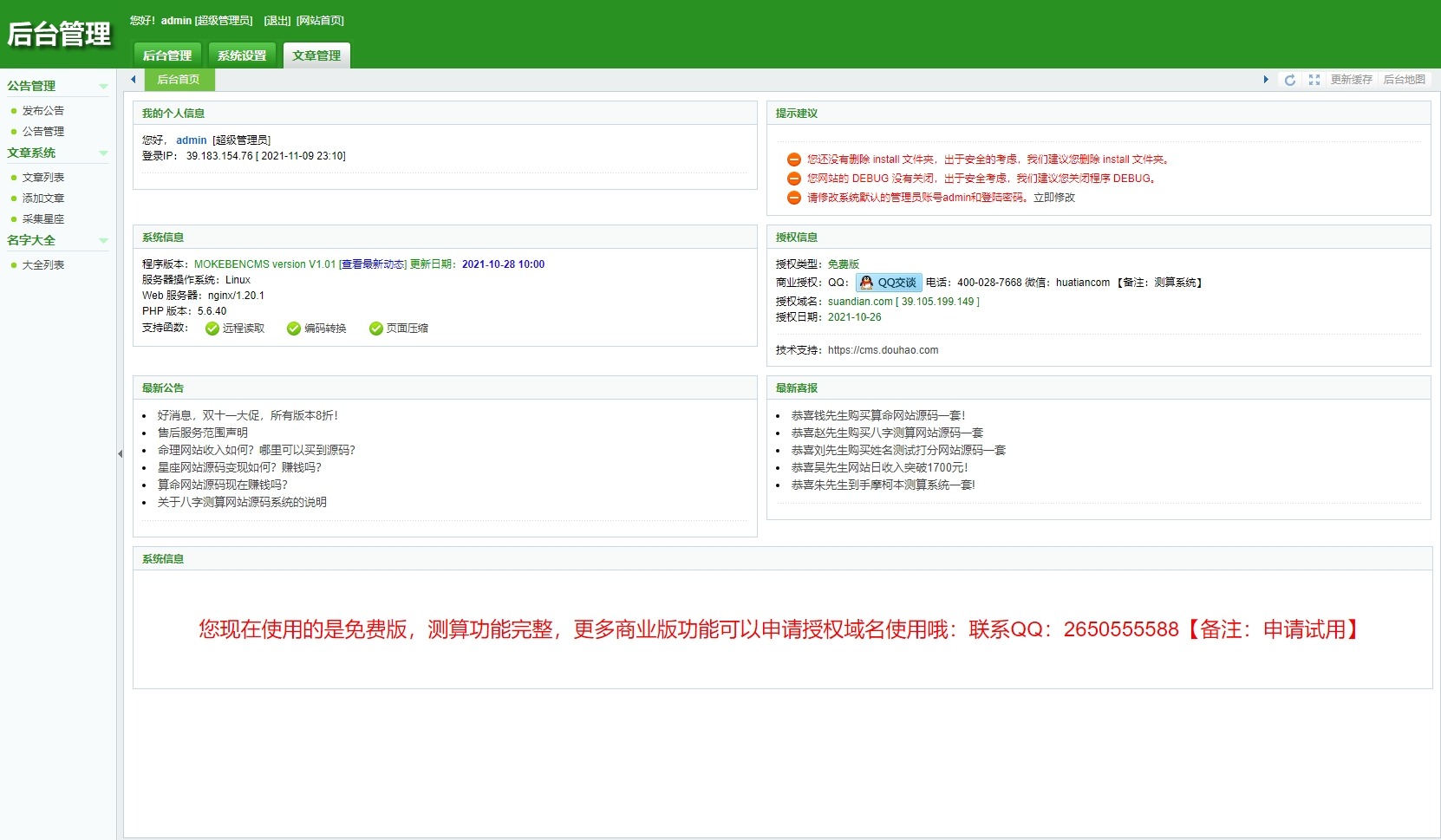The height and width of the screenshot is (840, 1441).
Task: Click the refresh page icon
Action: 1290,80
